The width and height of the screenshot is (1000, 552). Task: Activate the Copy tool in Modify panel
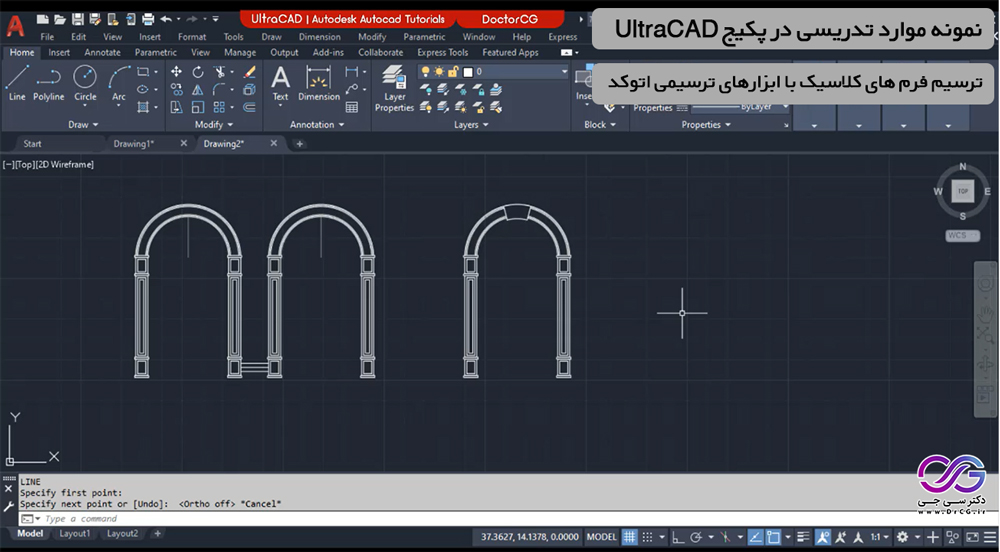(x=176, y=89)
